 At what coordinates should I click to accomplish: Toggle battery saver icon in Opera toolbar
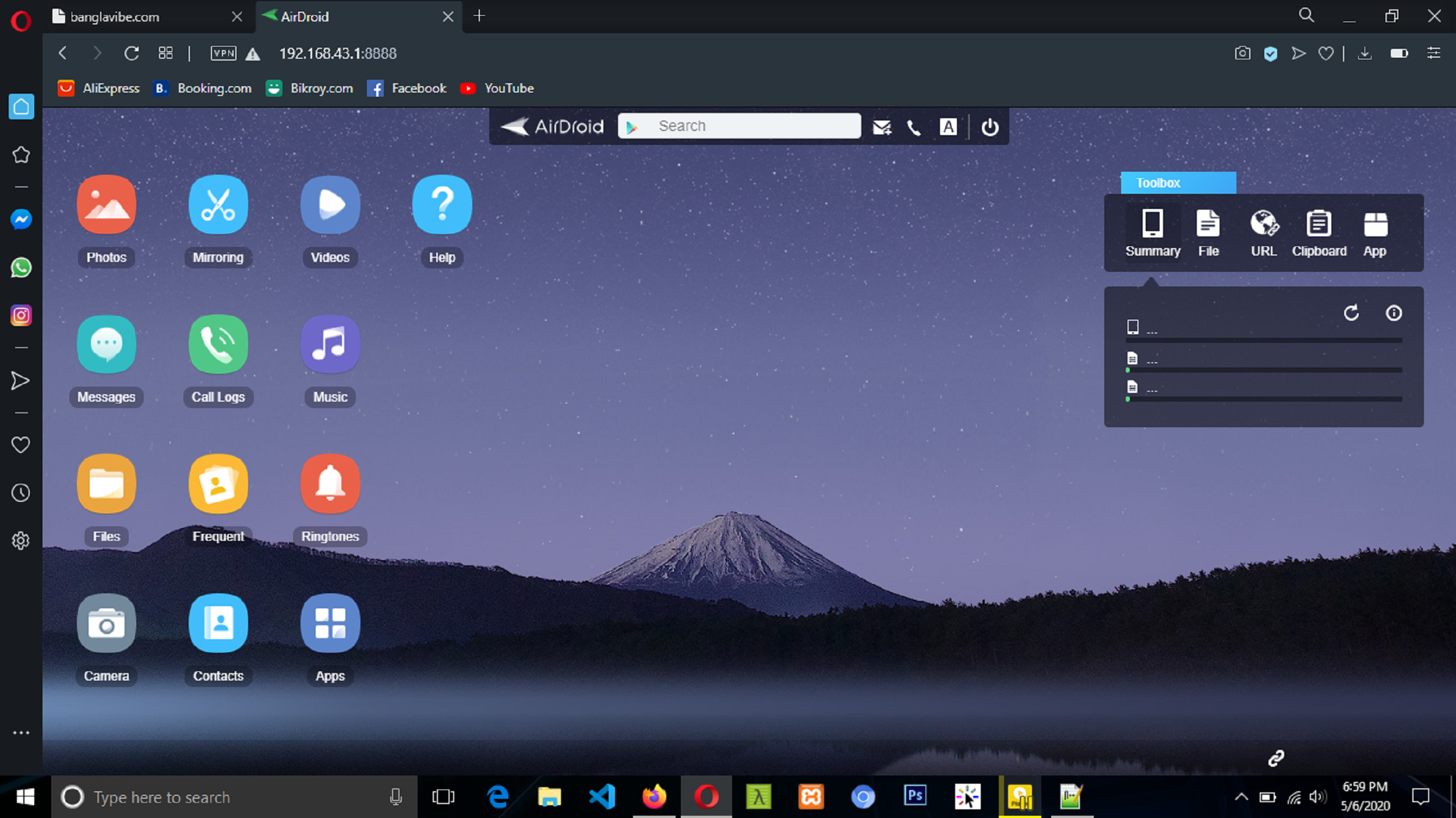(x=1398, y=54)
